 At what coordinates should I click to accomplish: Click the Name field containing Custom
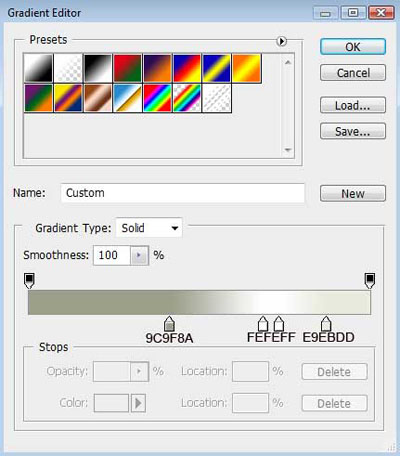pos(183,193)
